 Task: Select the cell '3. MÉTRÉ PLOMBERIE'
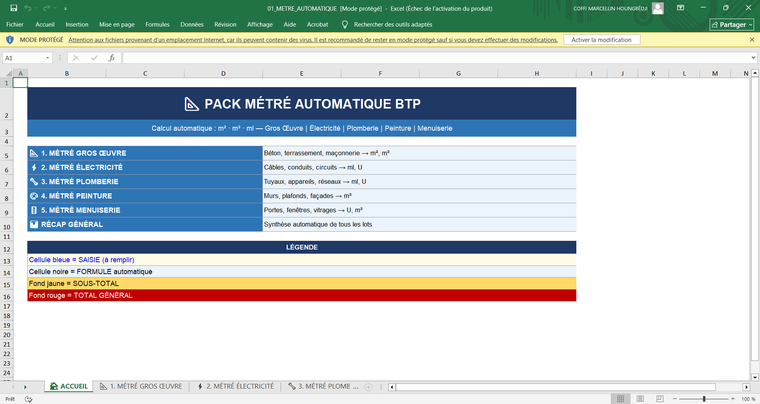click(144, 181)
